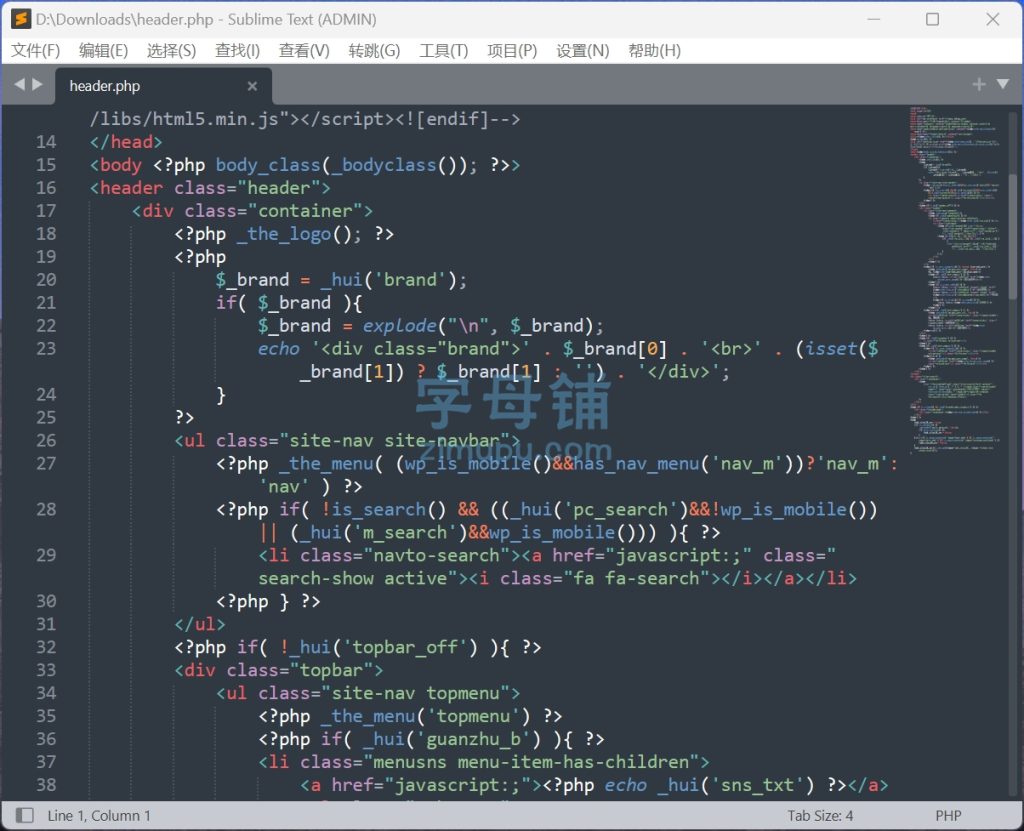Click body_class function name on line 15

[268, 165]
